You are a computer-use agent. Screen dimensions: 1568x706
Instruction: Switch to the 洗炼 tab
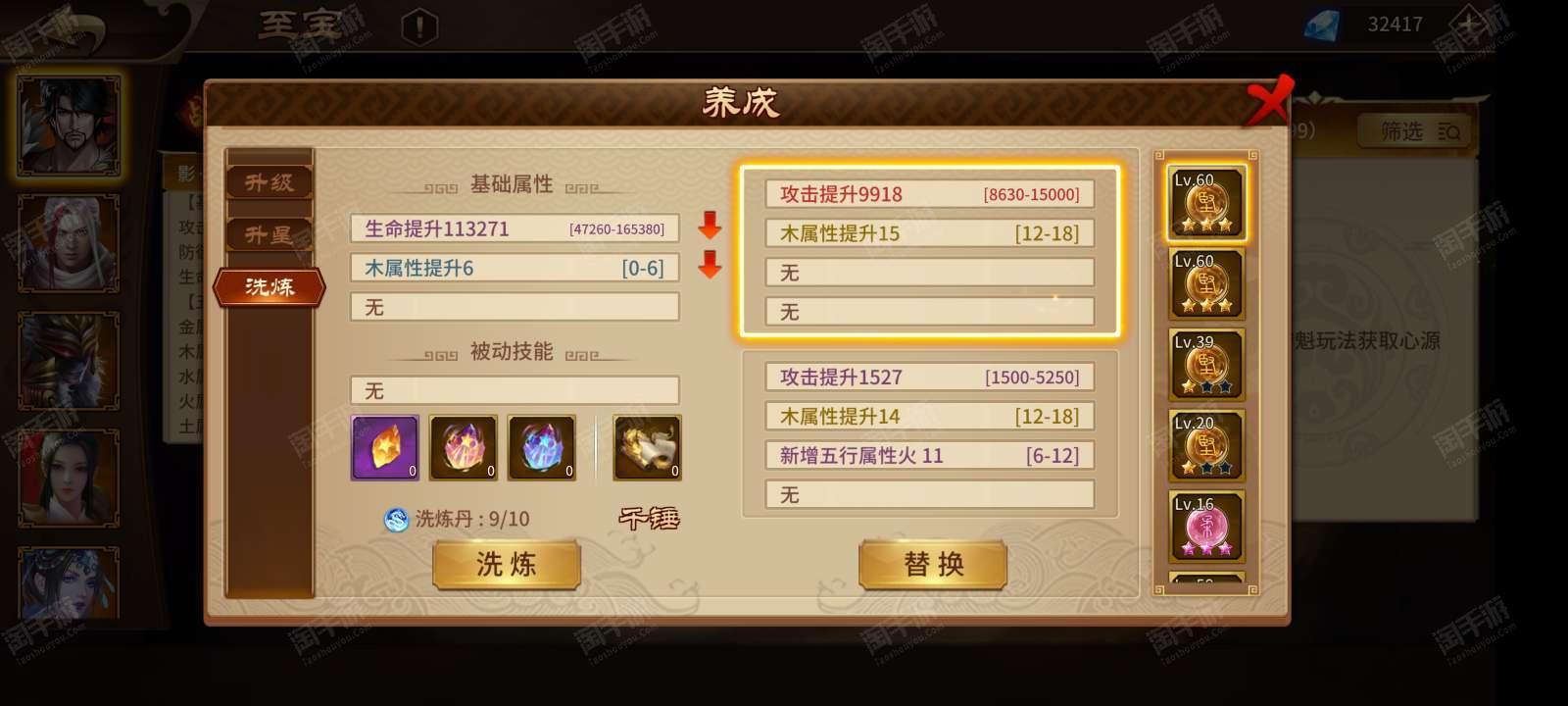[269, 287]
